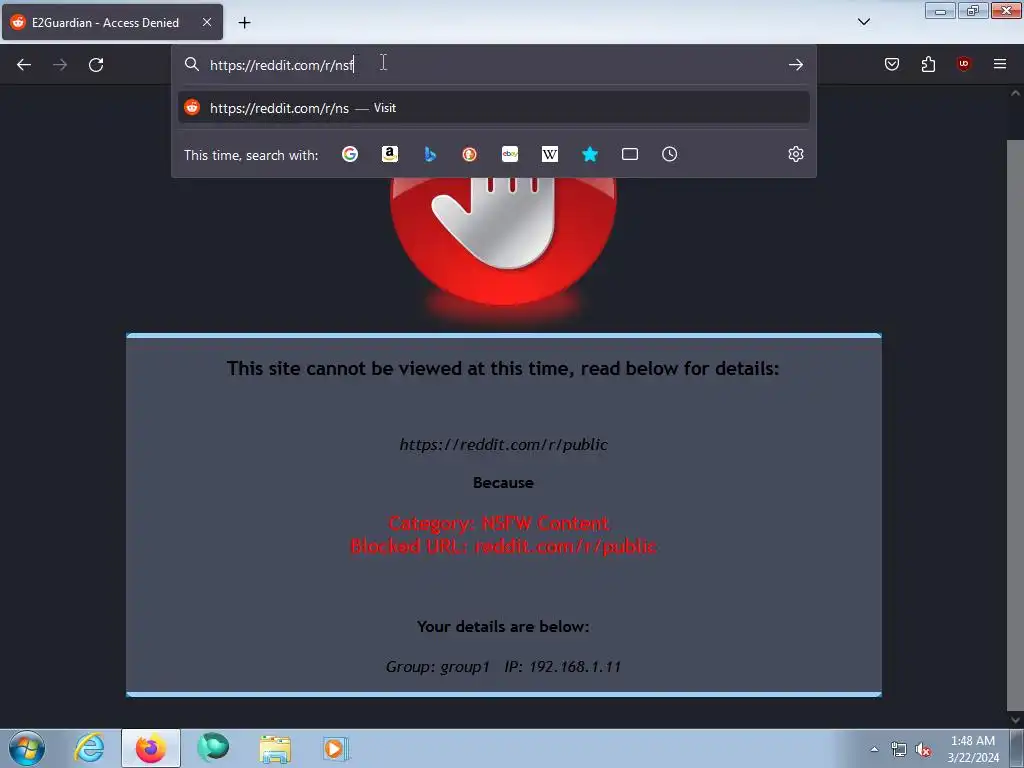This screenshot has width=1024, height=768.
Task: Open uBlock Origin extension icon
Action: pyautogui.click(x=963, y=64)
